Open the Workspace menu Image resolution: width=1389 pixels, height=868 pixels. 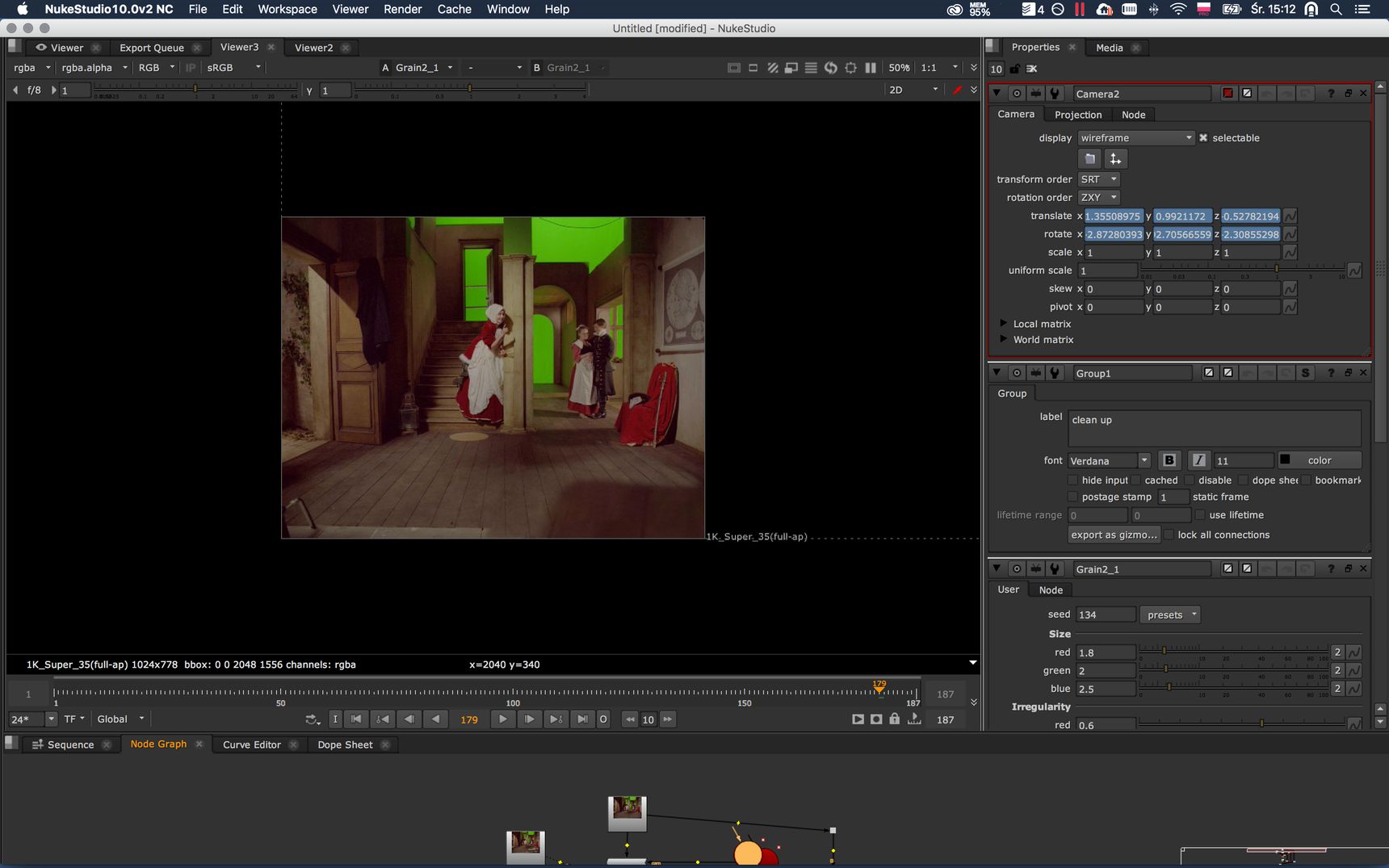tap(287, 9)
